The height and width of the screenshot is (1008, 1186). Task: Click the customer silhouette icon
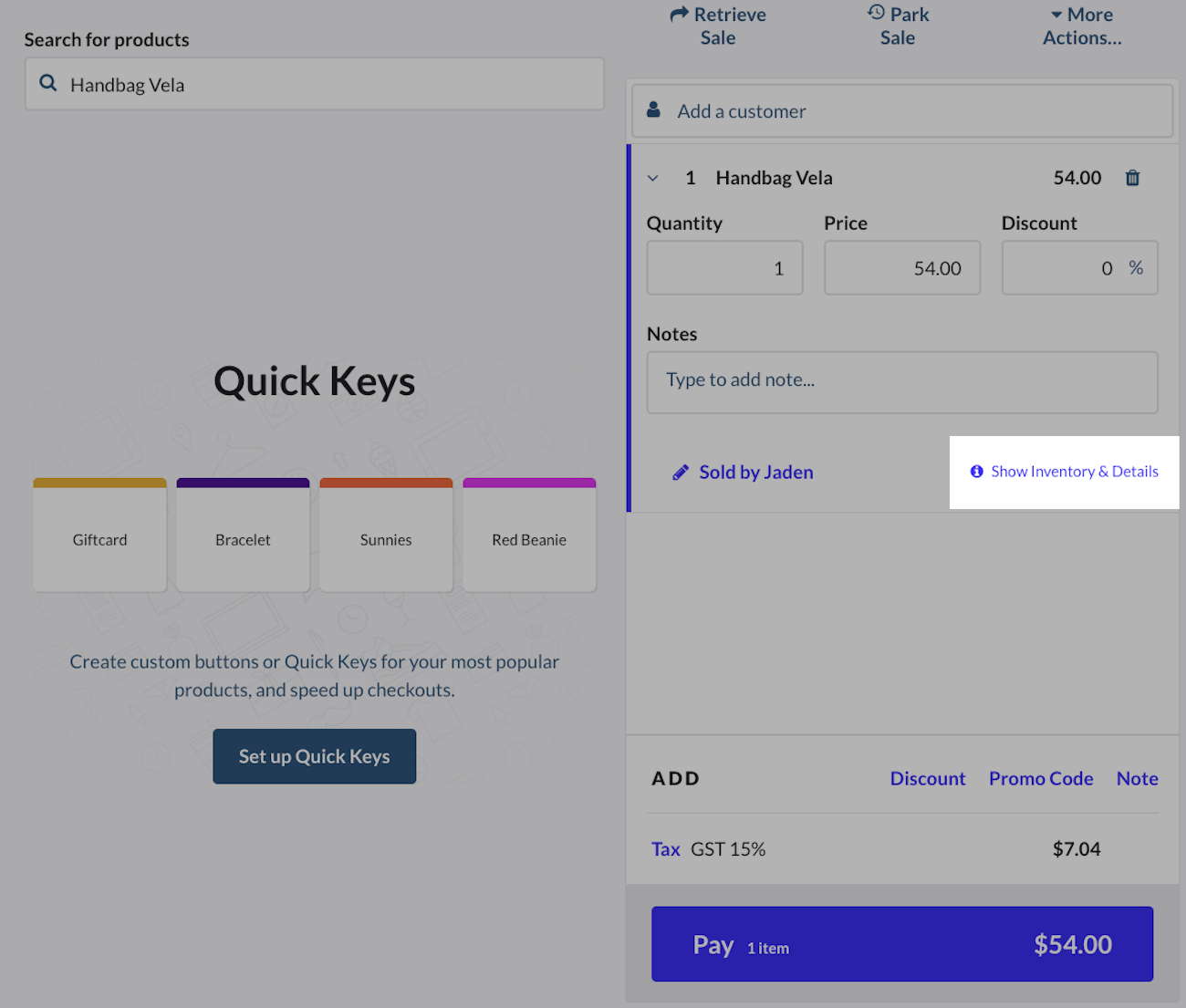(x=653, y=109)
